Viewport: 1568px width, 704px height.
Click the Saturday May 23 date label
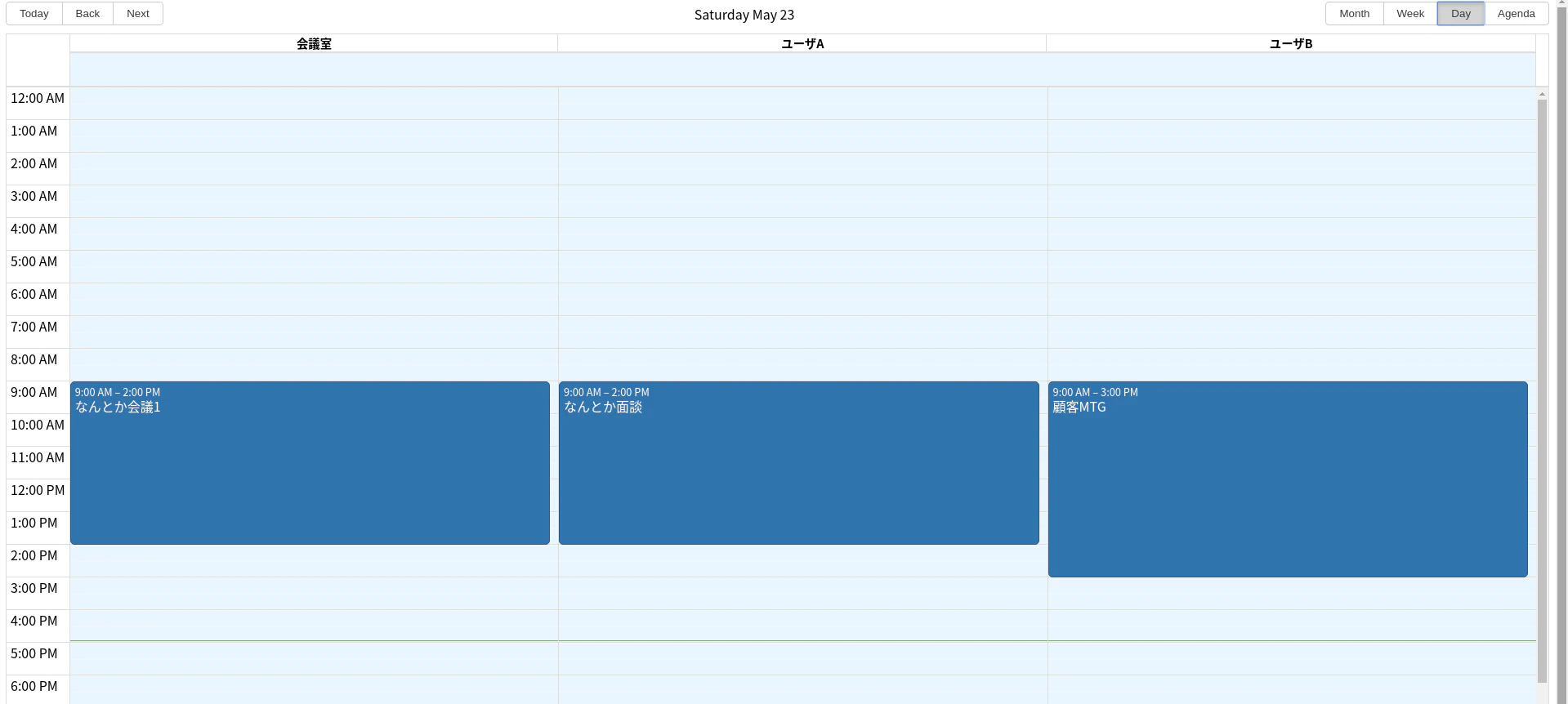pyautogui.click(x=744, y=15)
